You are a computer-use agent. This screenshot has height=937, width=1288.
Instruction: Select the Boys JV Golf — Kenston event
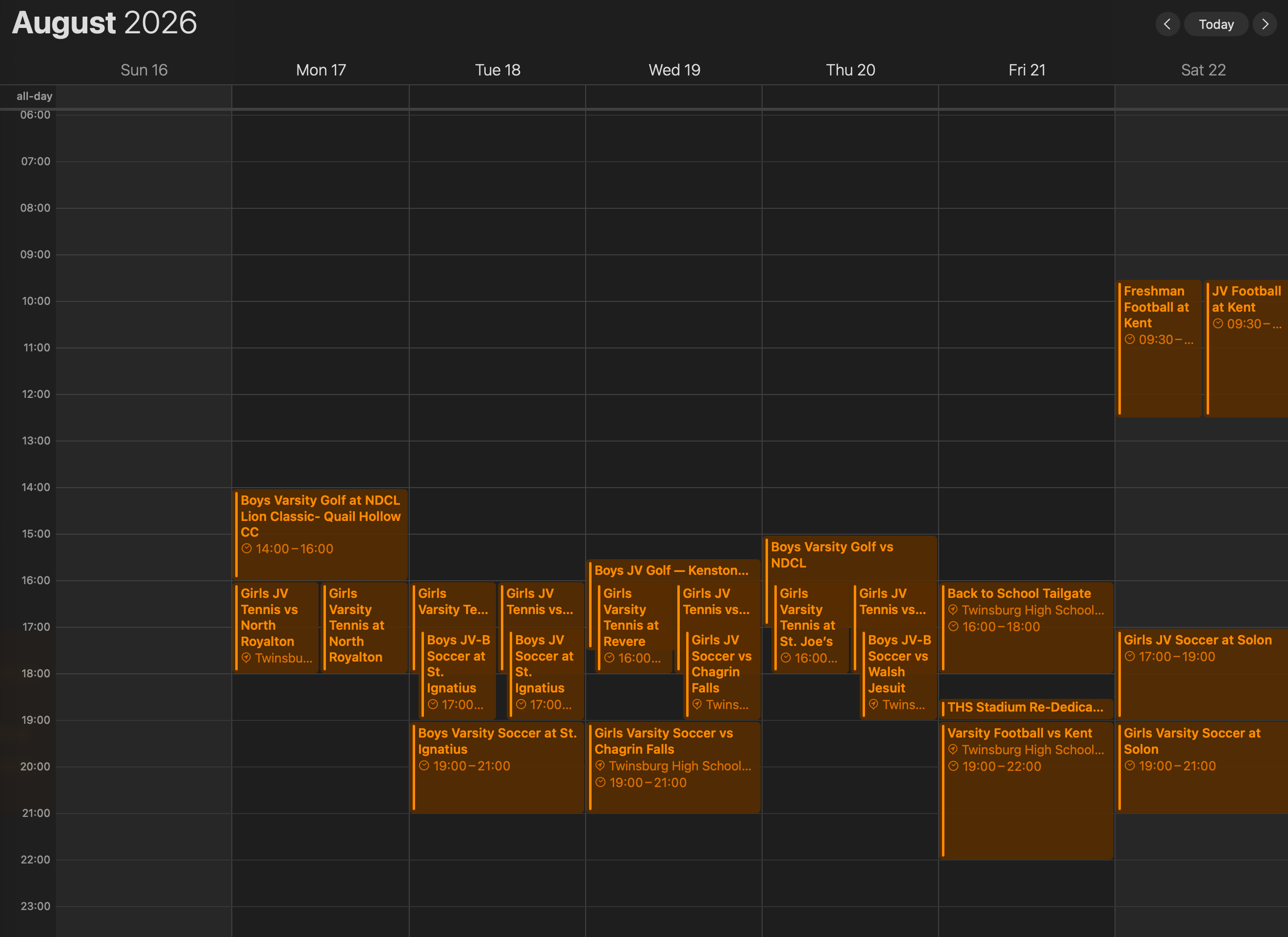pyautogui.click(x=673, y=571)
